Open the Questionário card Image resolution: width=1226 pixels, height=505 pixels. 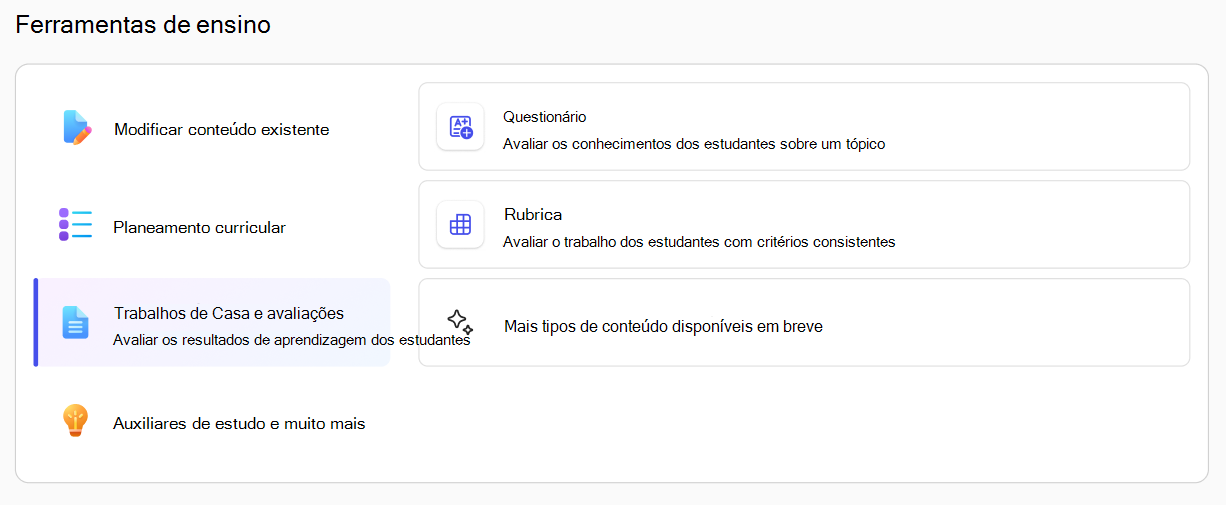point(804,127)
